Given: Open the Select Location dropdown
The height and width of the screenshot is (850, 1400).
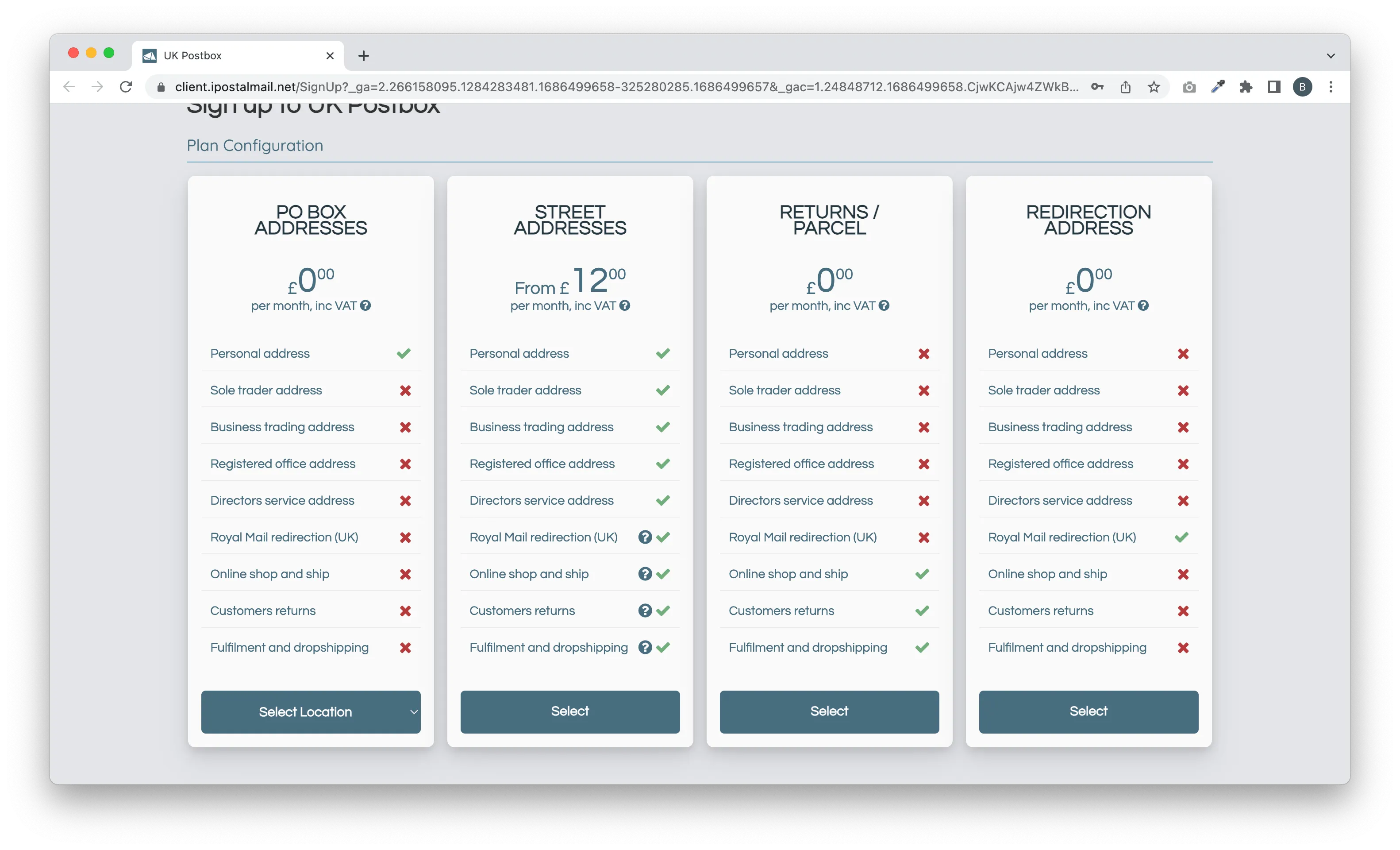Looking at the screenshot, I should [x=311, y=712].
